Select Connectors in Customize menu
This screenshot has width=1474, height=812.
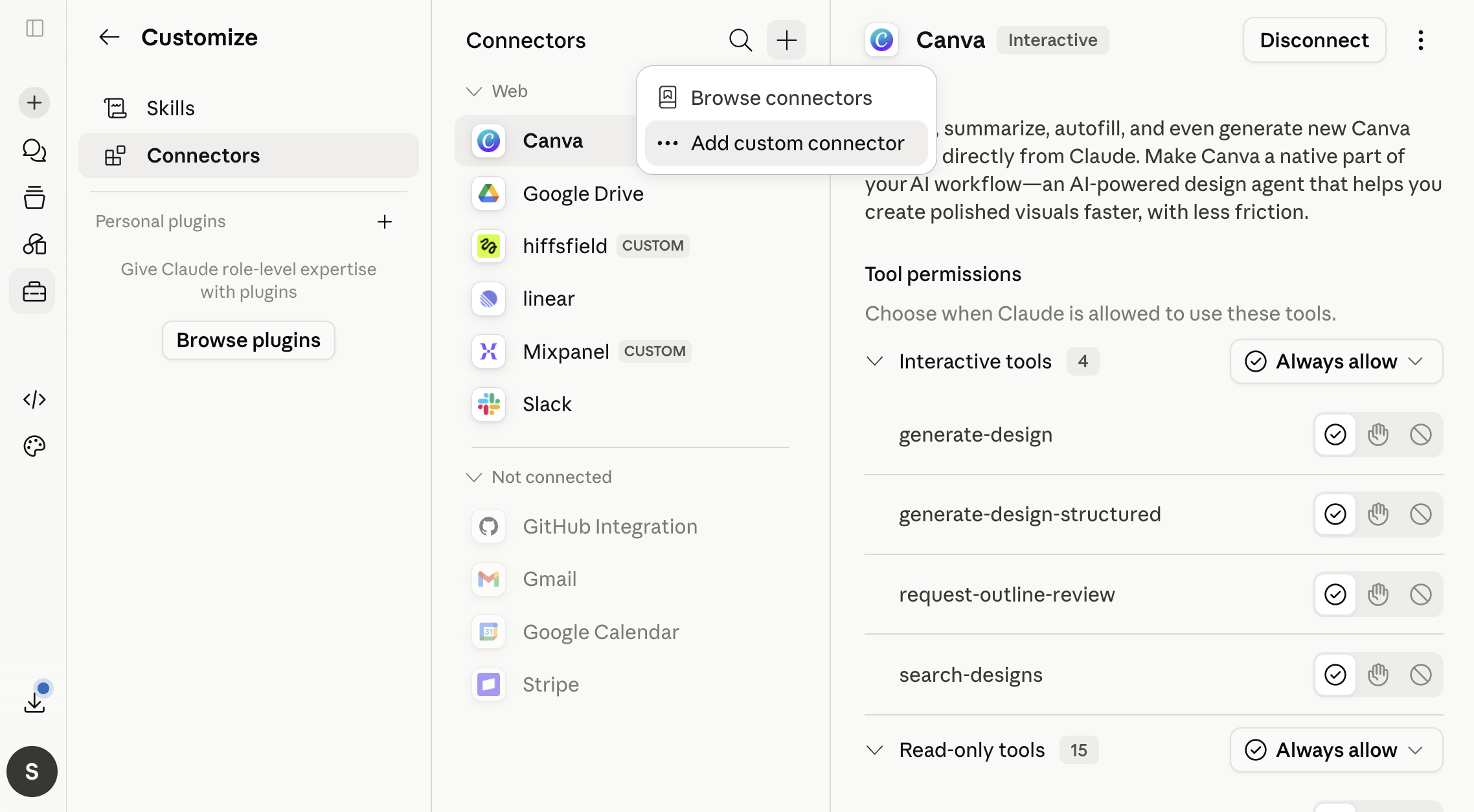click(249, 155)
